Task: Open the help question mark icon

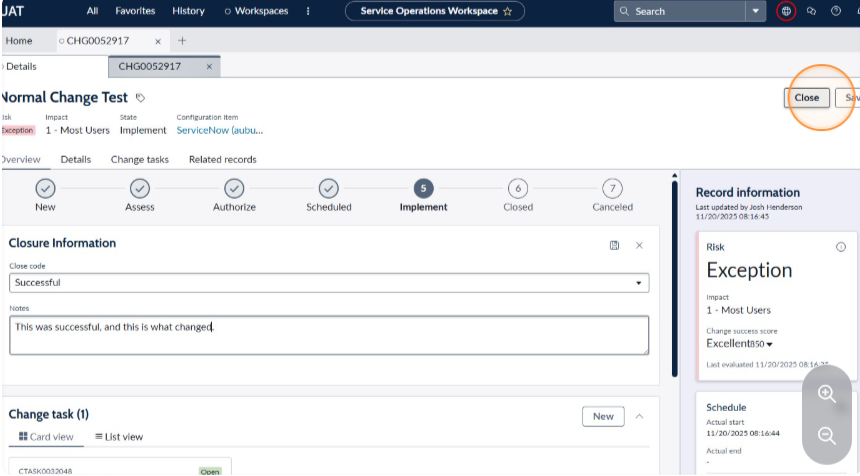Action: pos(836,11)
